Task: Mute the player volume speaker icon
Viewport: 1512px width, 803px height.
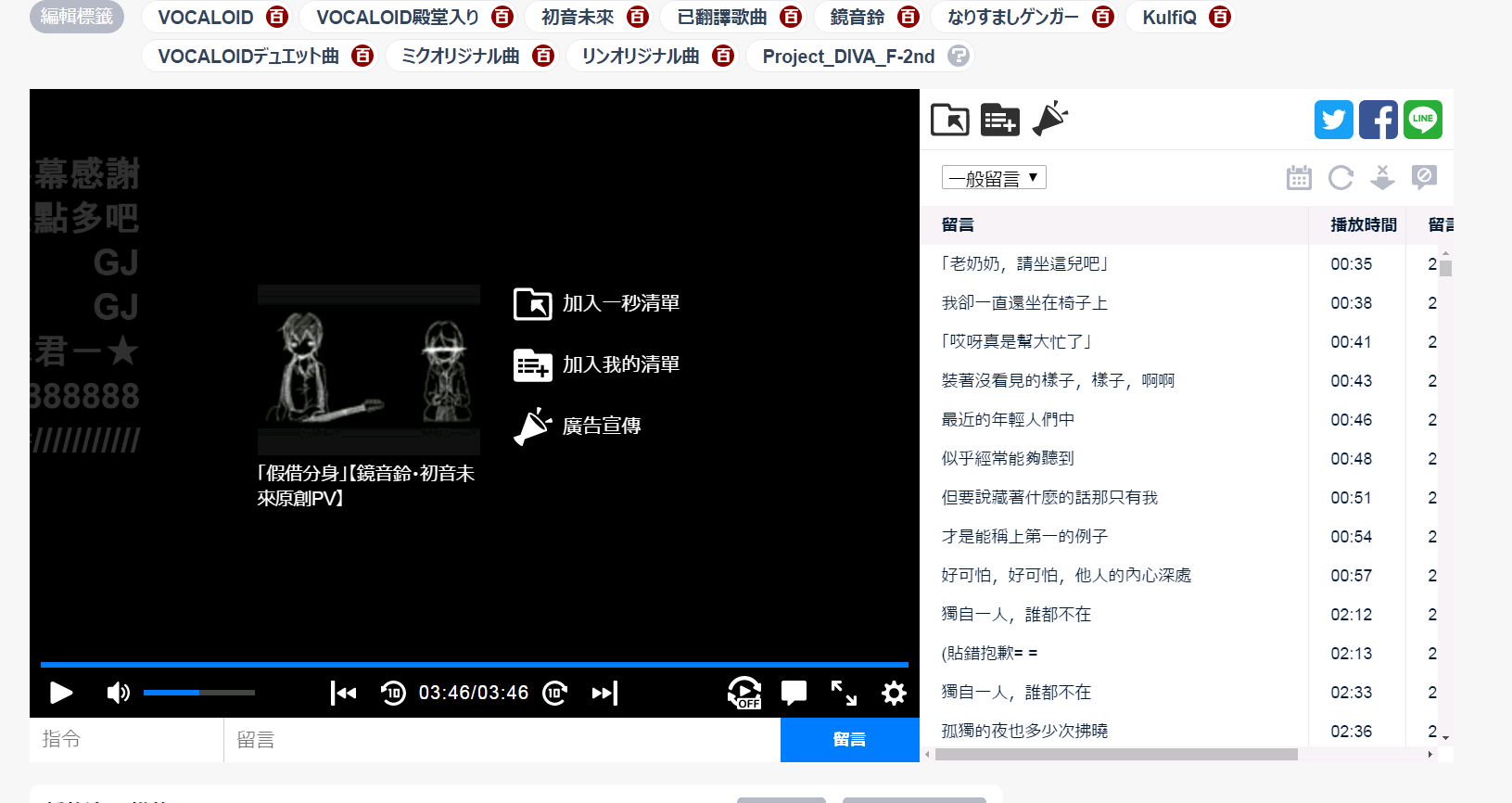Action: tap(118, 693)
